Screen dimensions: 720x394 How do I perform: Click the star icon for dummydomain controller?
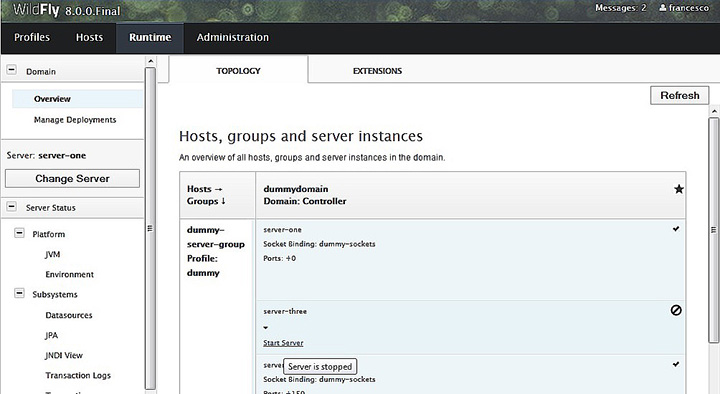pos(679,189)
